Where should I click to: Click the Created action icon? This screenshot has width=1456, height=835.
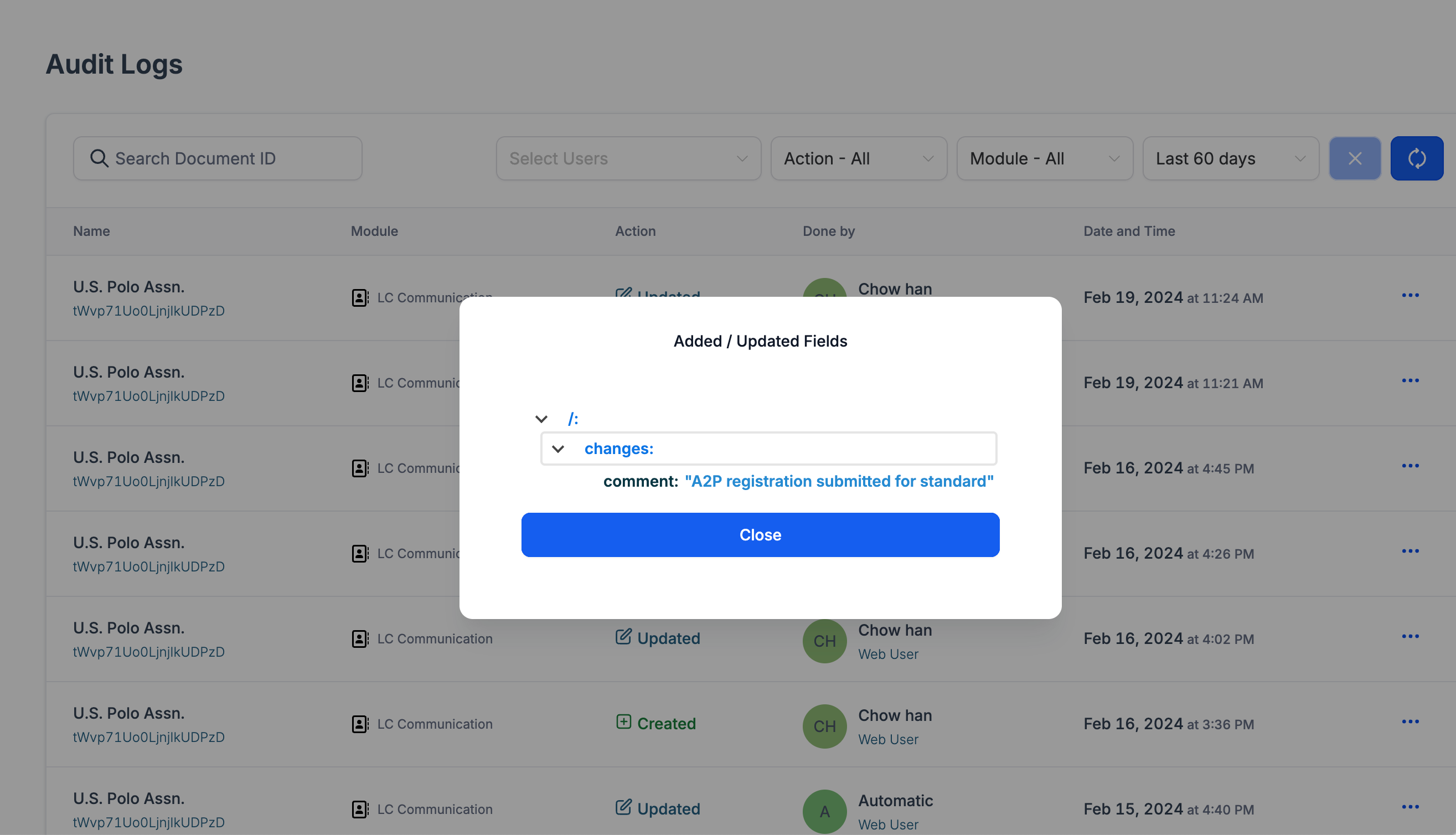point(623,721)
